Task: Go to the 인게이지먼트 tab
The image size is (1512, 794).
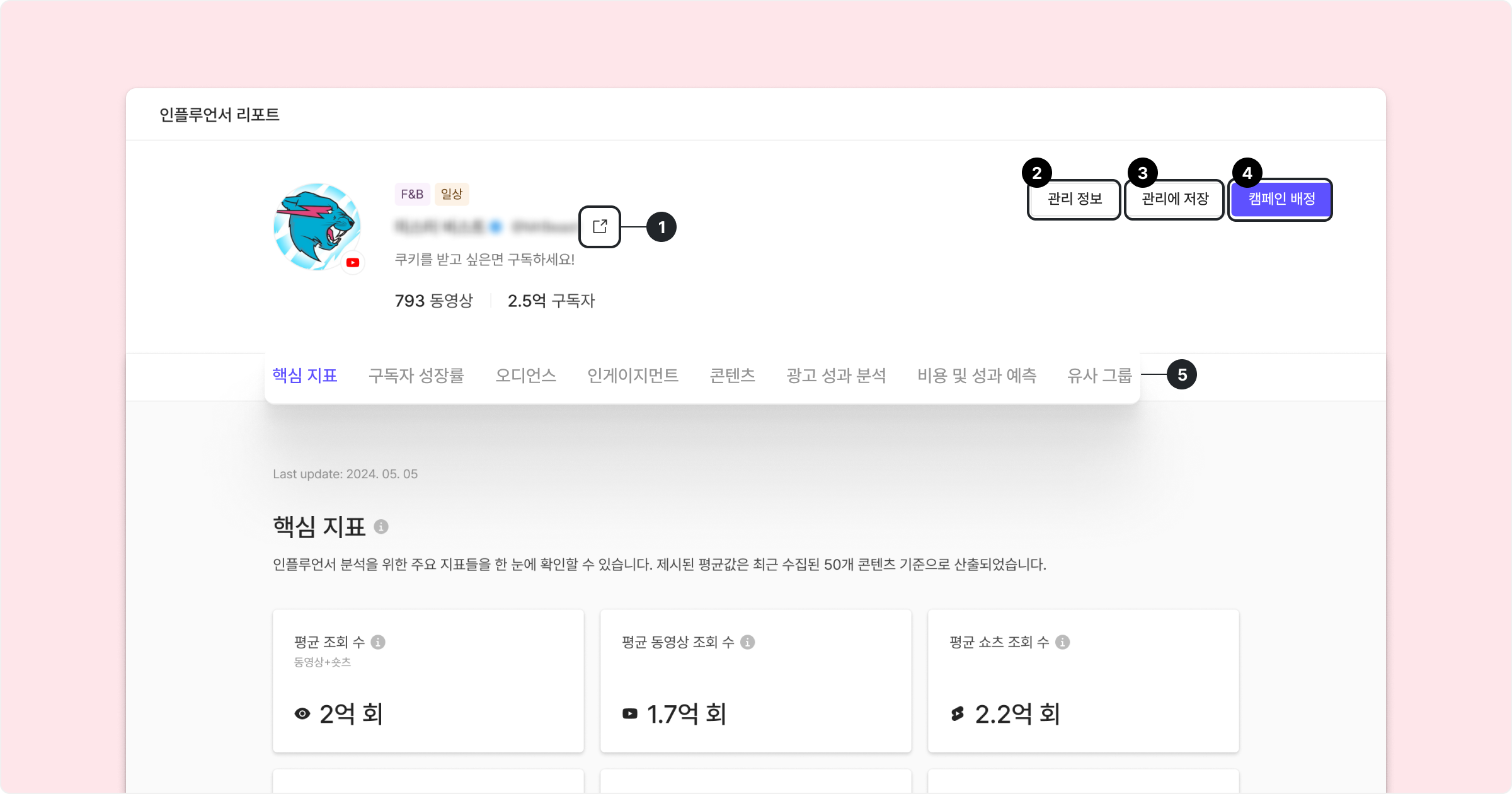Action: pyautogui.click(x=633, y=376)
